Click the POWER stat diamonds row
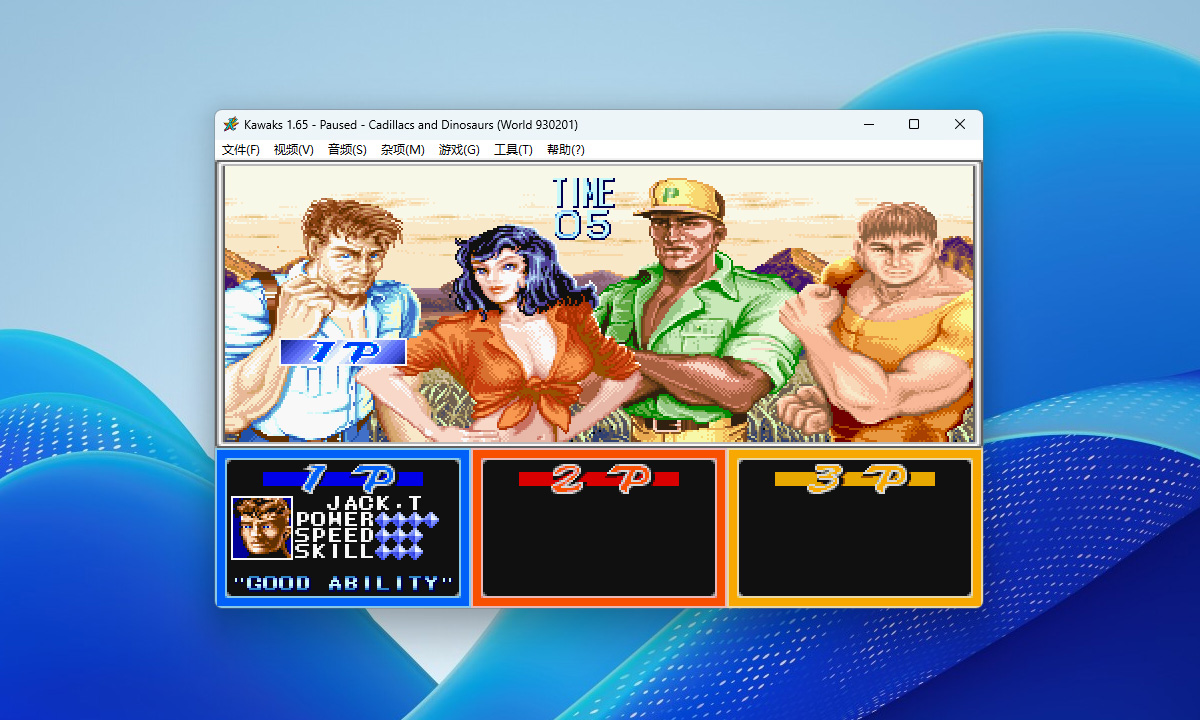 click(x=405, y=519)
